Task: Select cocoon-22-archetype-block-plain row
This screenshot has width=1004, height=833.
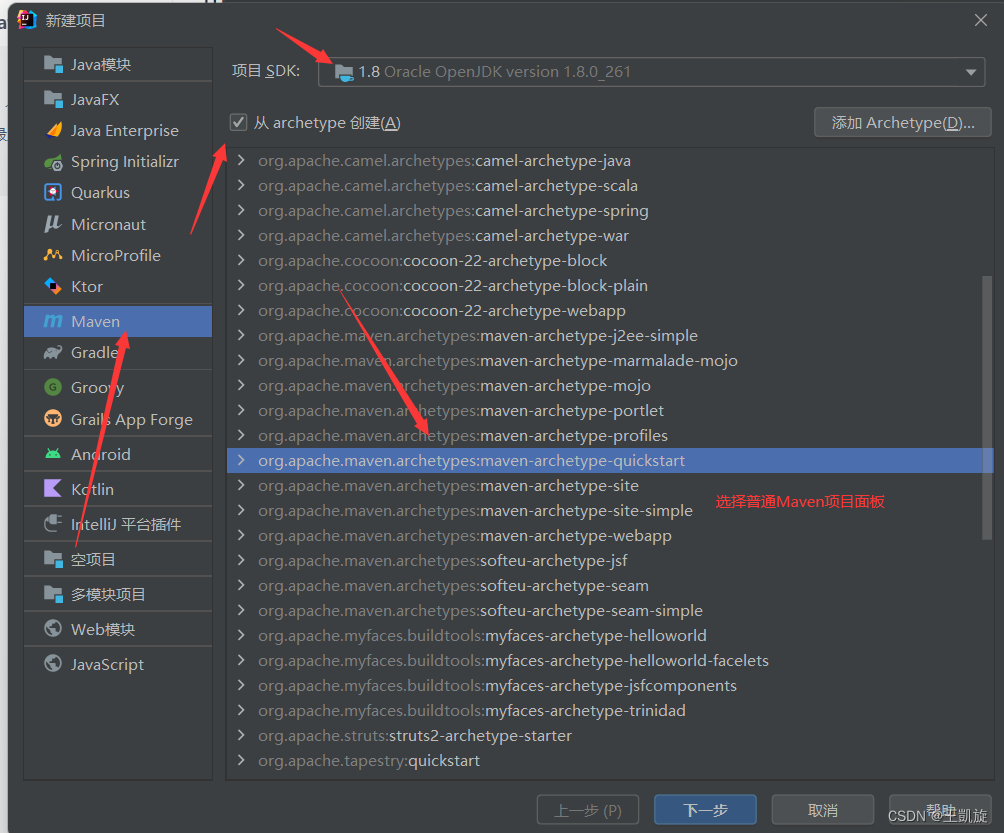Action: point(610,285)
